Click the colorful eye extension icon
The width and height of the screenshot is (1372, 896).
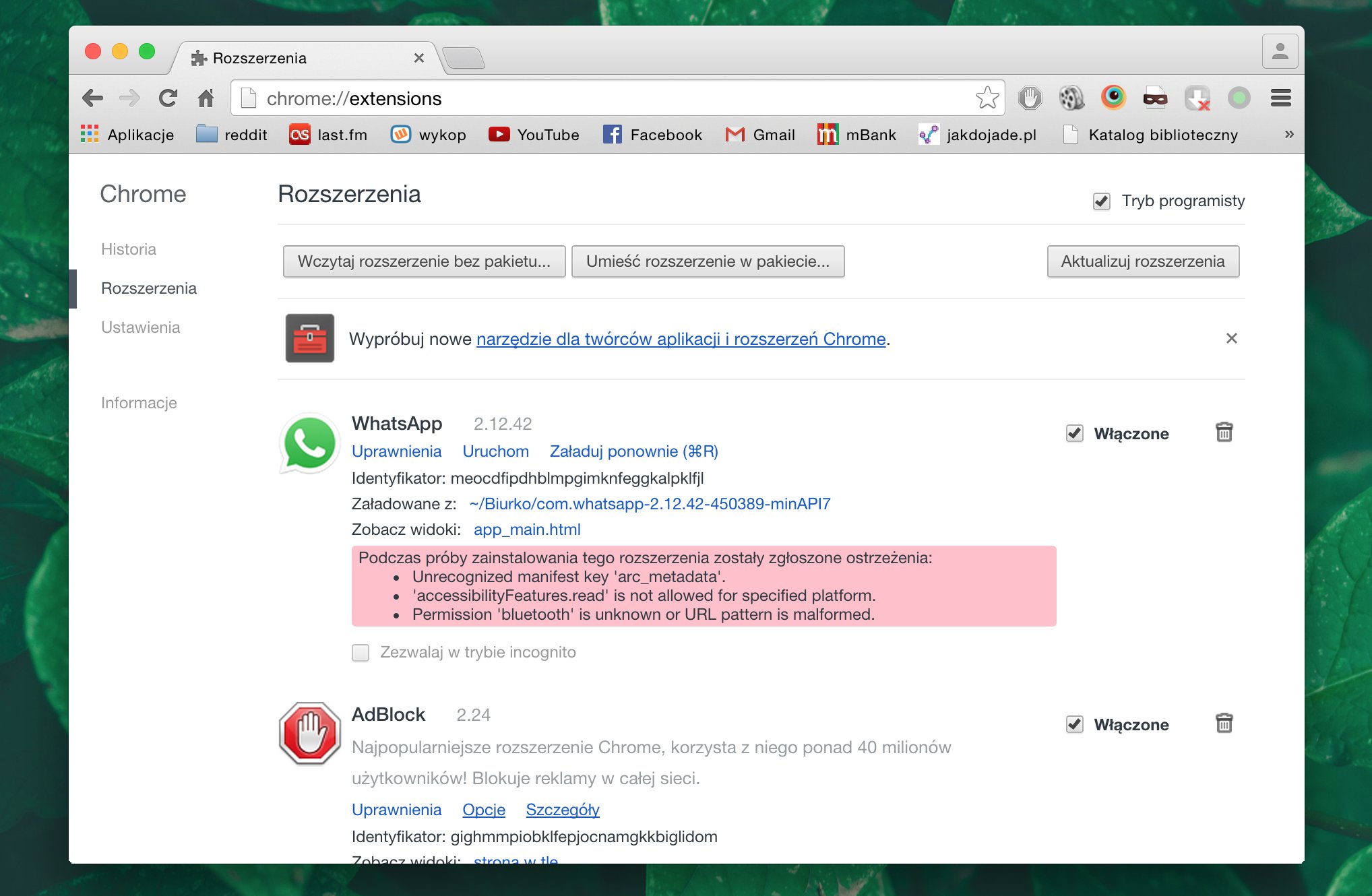coord(1113,98)
